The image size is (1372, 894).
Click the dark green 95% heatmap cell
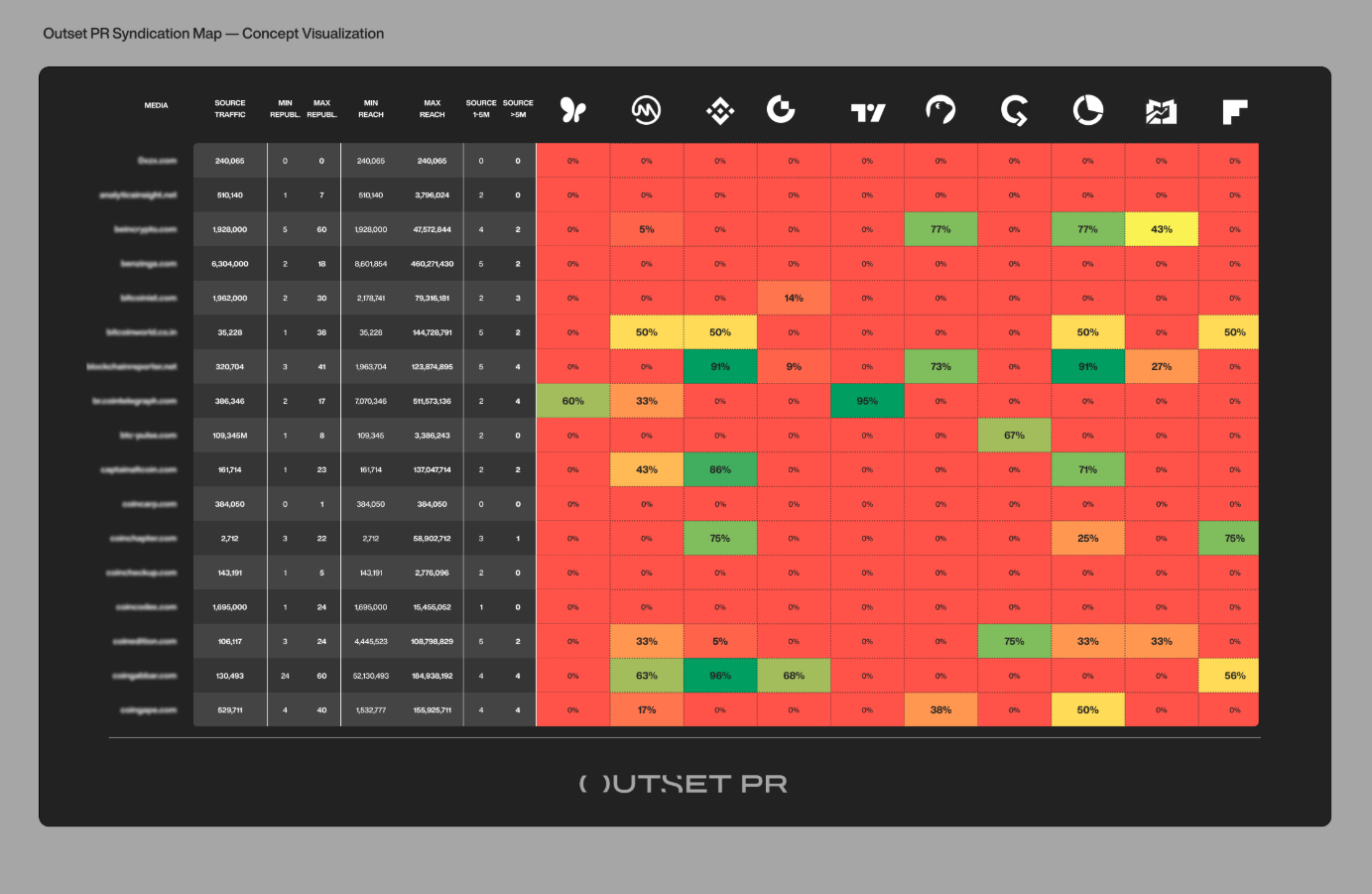point(867,402)
